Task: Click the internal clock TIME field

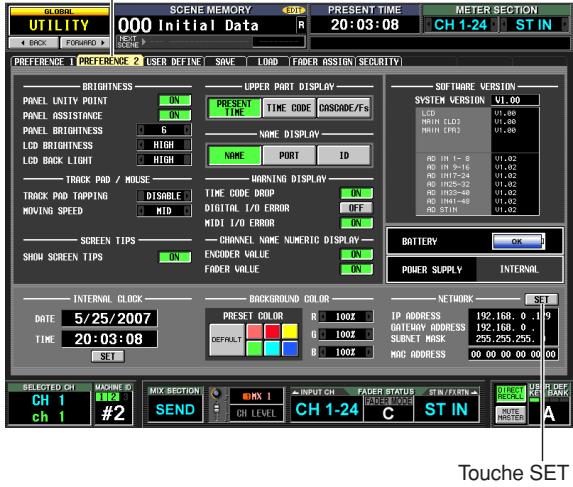Action: [x=110, y=339]
